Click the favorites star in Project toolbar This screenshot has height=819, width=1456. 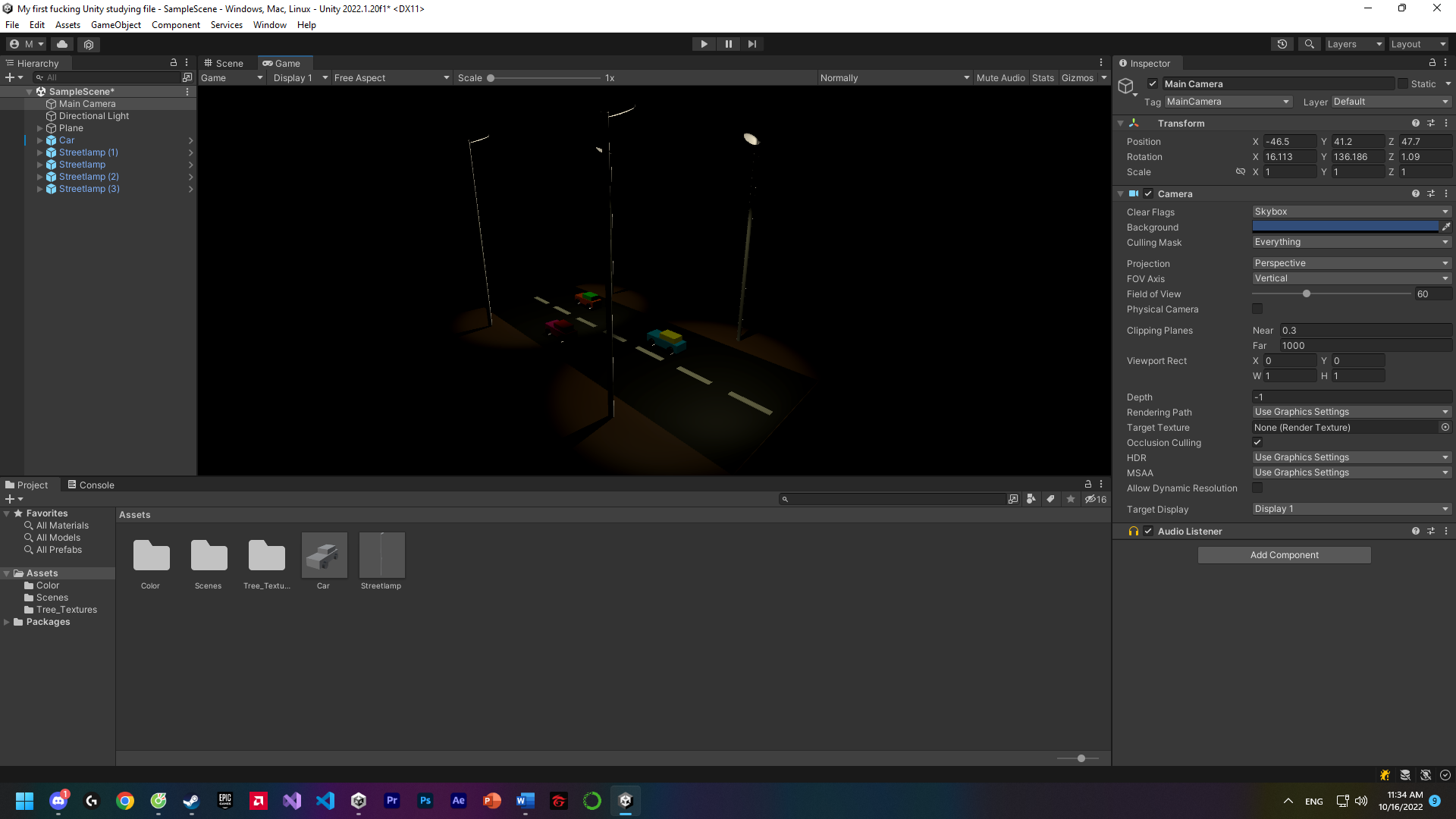(1071, 499)
